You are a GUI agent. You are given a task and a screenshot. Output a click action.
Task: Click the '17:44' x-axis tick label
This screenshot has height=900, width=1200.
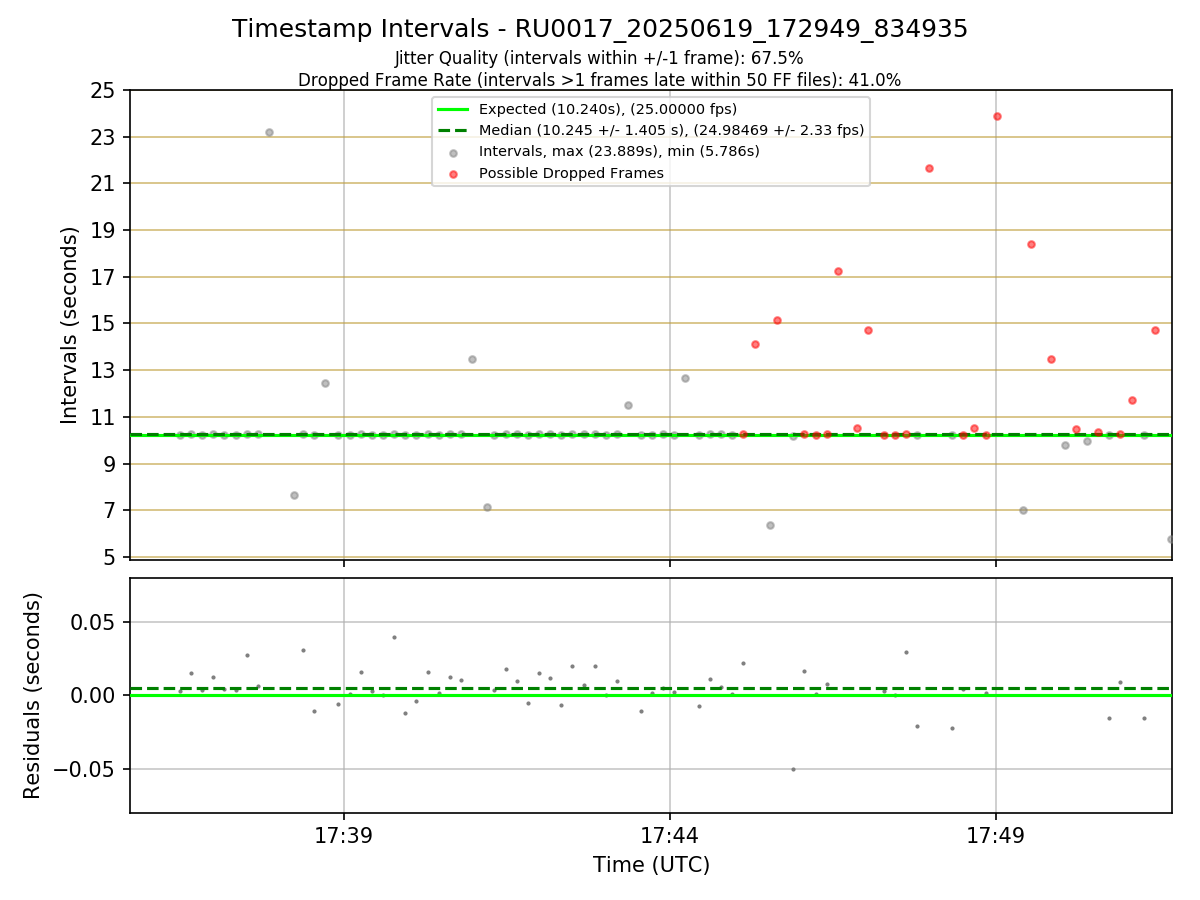(670, 834)
